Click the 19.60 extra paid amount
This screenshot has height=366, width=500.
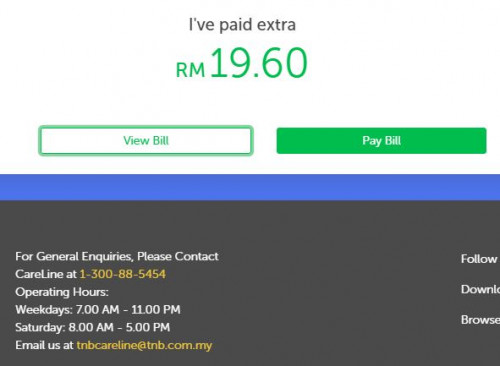[x=258, y=63]
